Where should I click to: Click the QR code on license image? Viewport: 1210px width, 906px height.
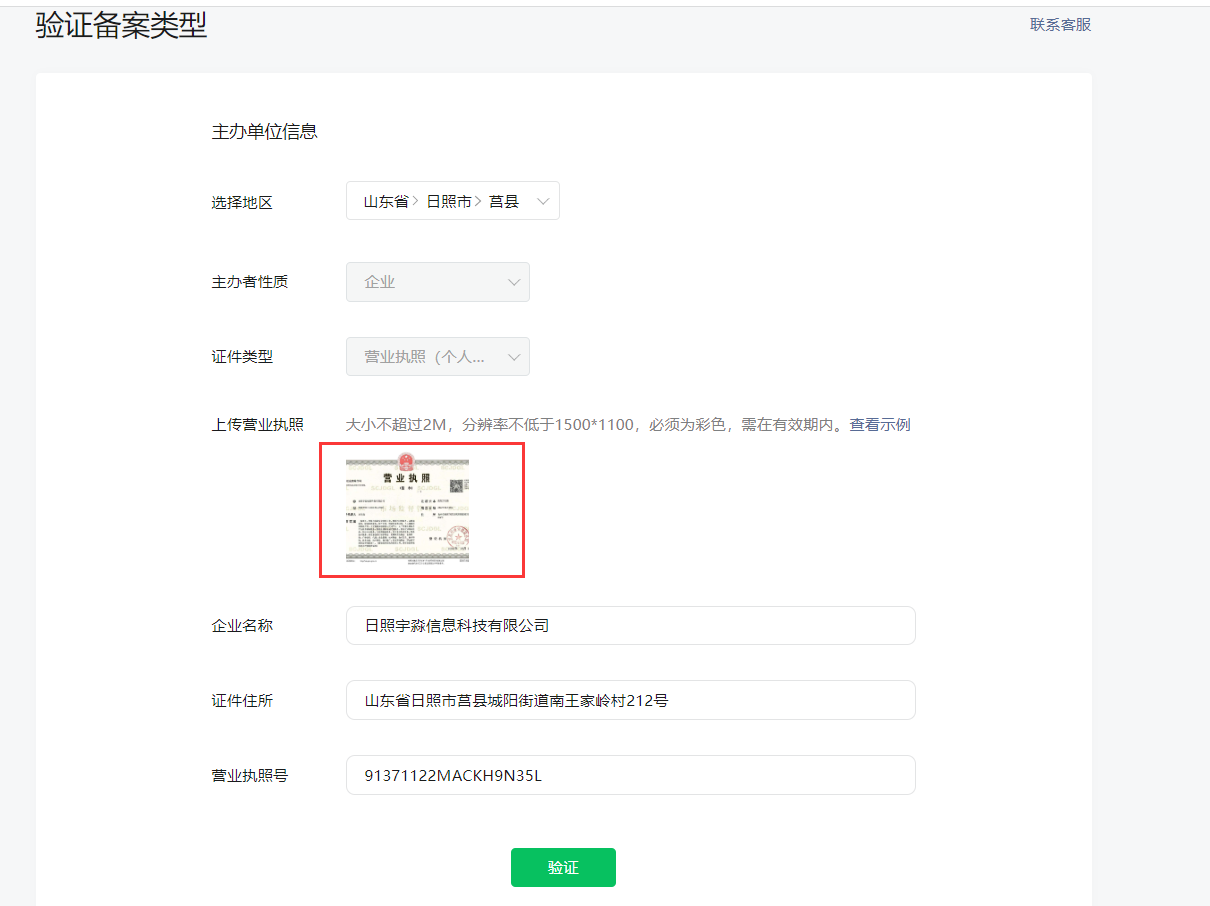click(x=456, y=487)
